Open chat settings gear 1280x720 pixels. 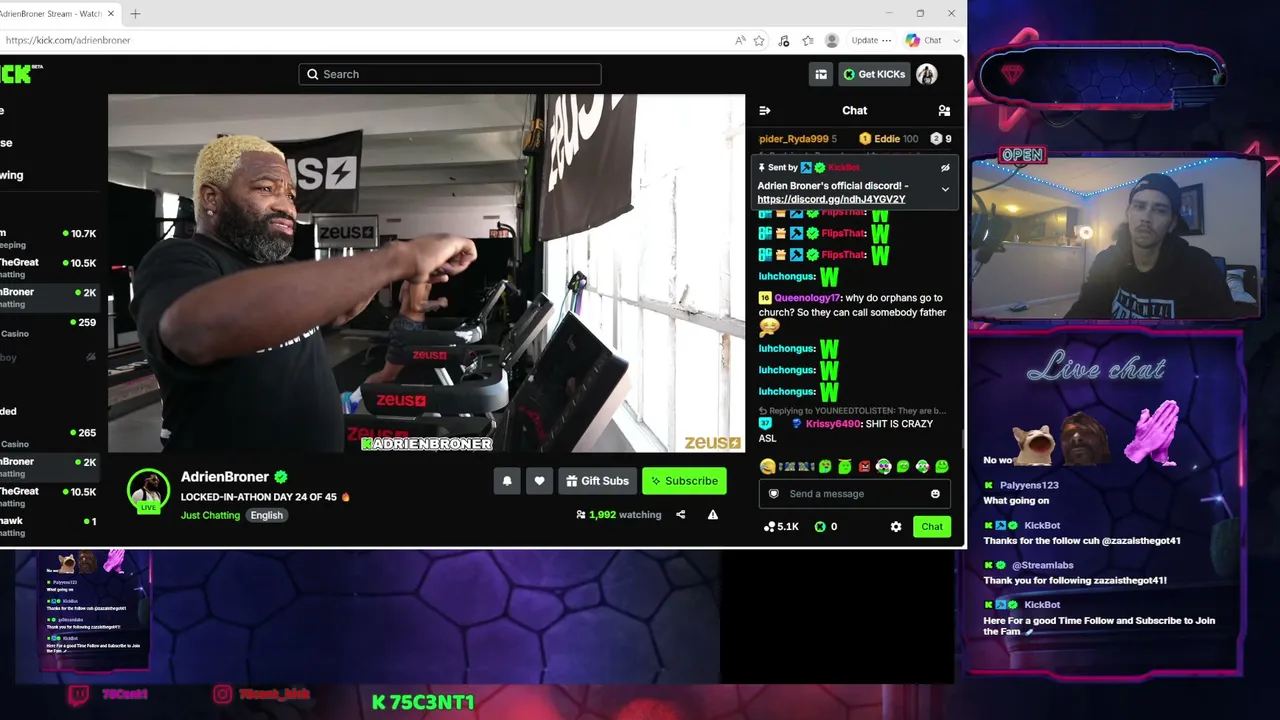coord(896,527)
